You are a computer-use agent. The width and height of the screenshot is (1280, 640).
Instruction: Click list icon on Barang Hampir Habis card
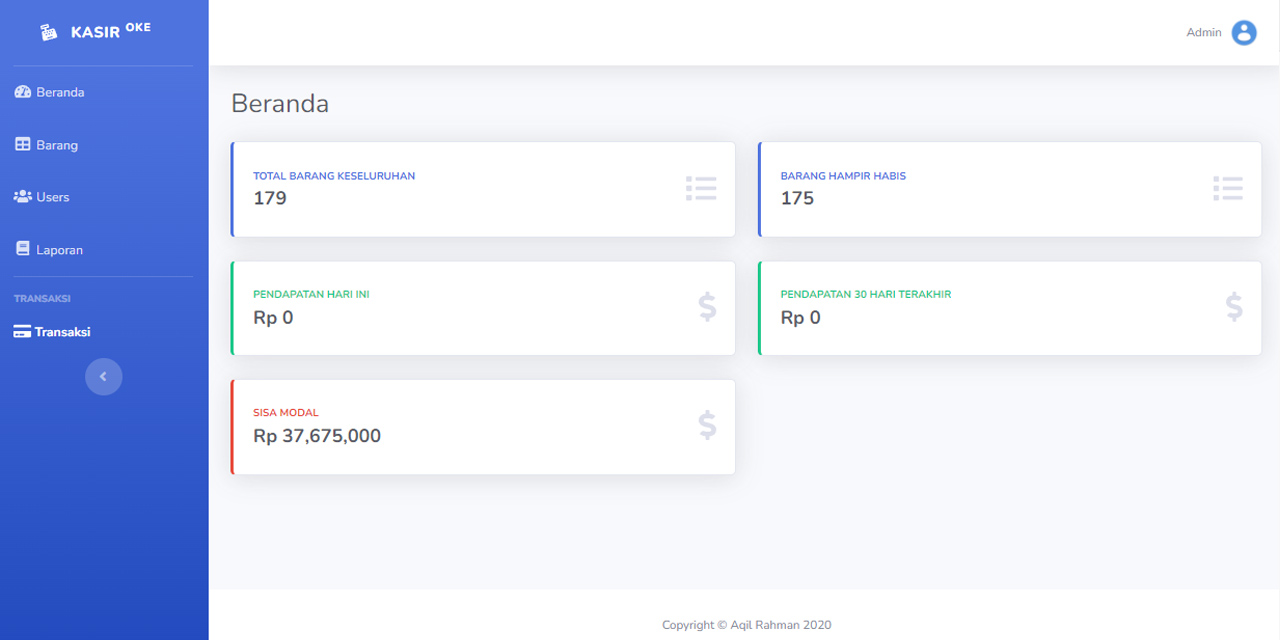pos(1228,189)
